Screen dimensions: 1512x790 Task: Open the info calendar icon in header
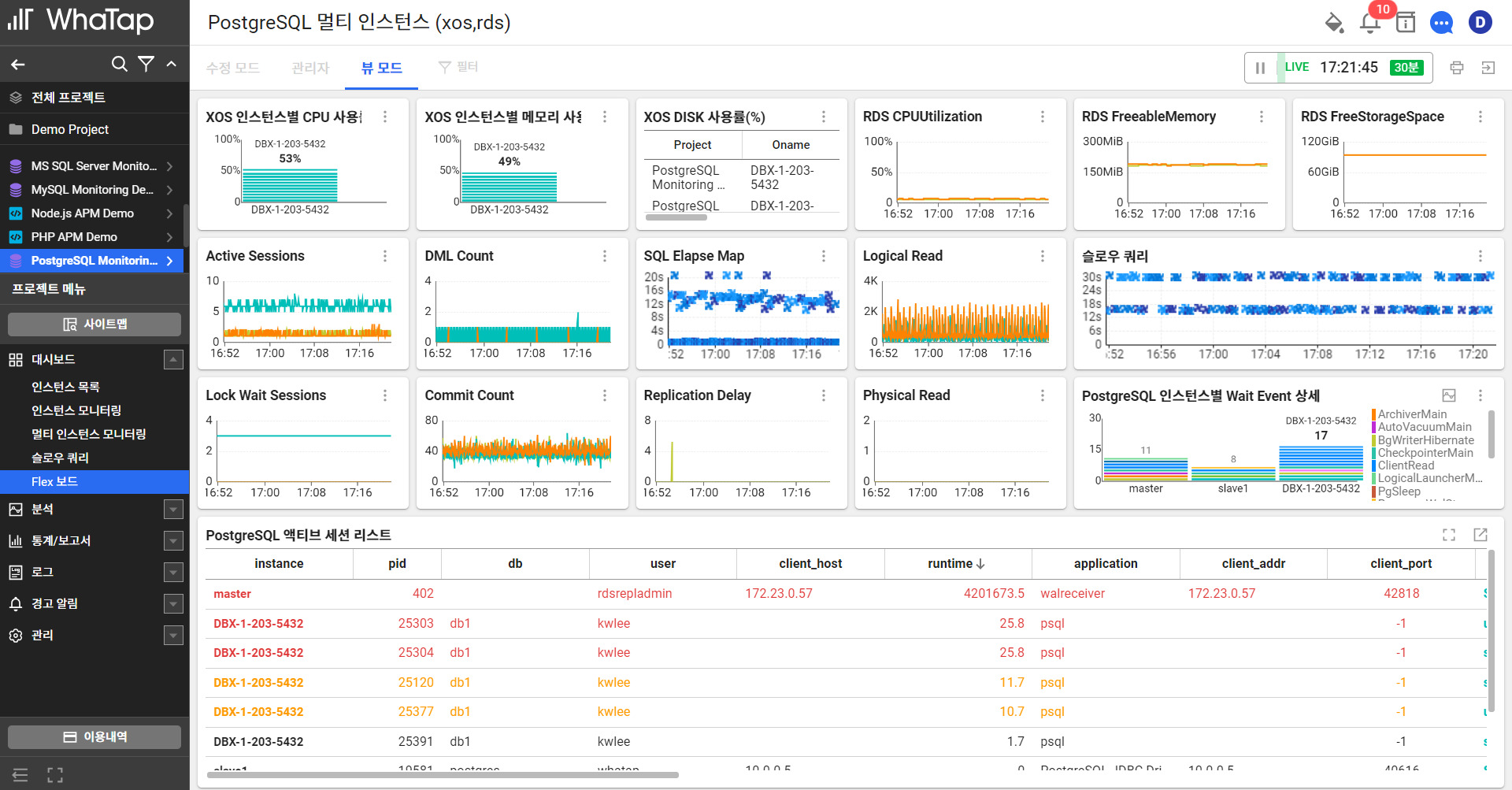click(1406, 23)
